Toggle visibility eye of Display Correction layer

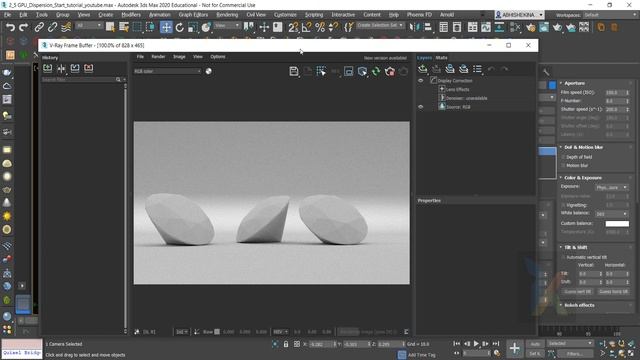pos(420,81)
